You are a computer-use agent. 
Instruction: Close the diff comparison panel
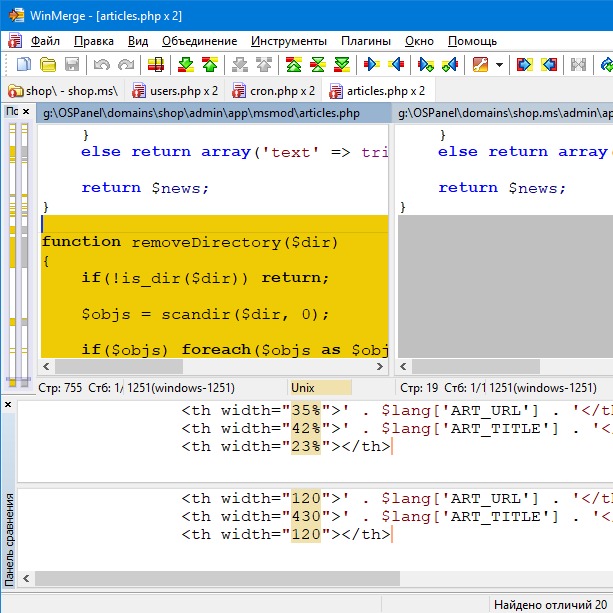pos(8,405)
